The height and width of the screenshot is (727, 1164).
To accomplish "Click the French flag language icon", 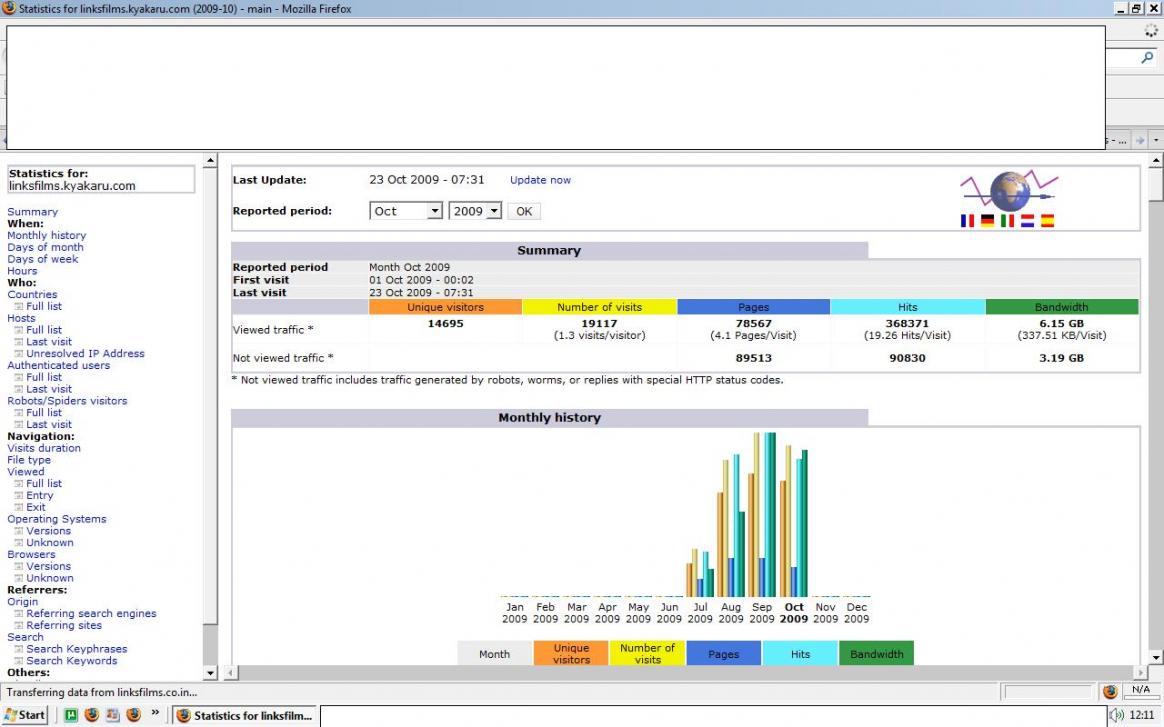I will (x=967, y=221).
